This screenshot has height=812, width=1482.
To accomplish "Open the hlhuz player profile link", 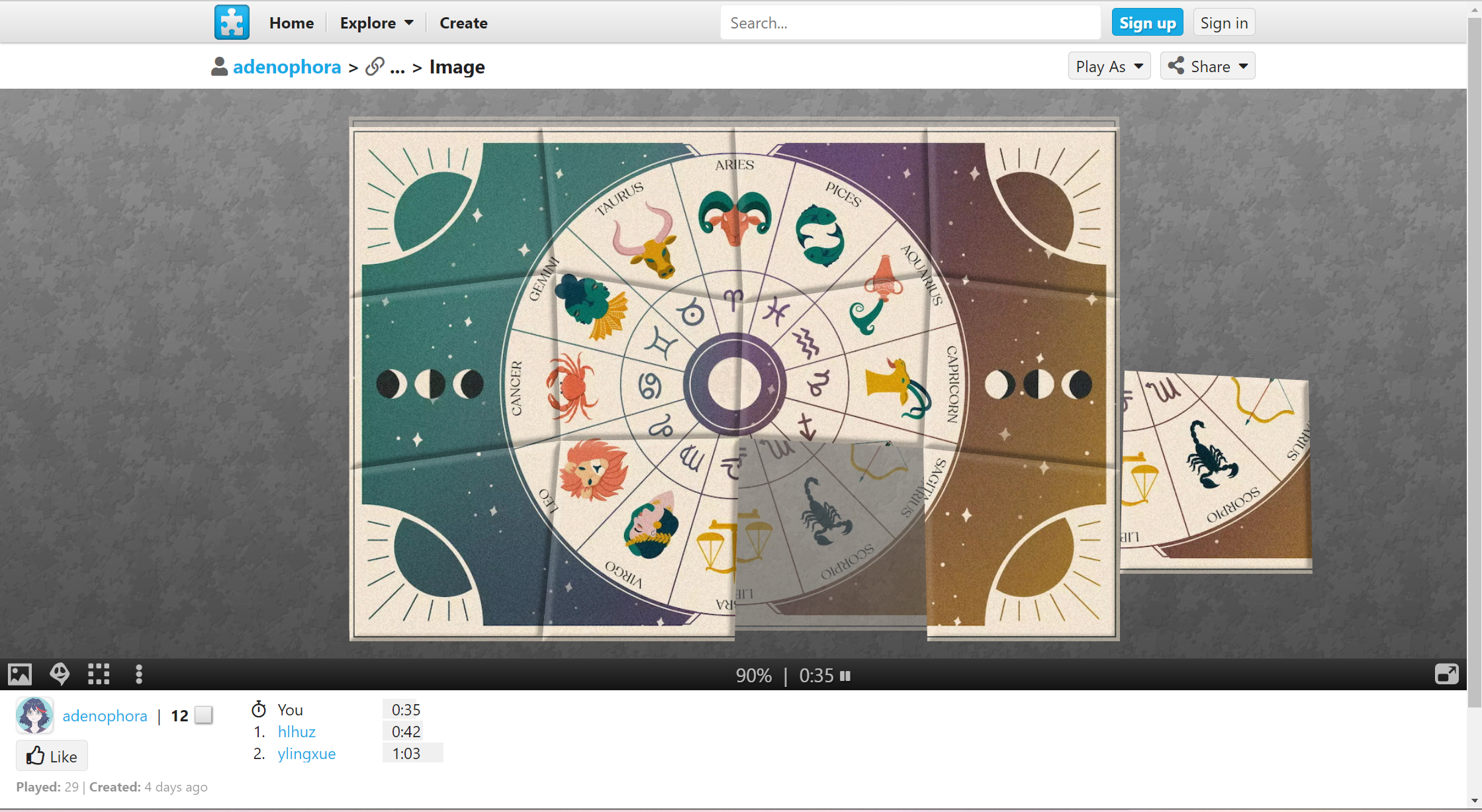I will 297,731.
